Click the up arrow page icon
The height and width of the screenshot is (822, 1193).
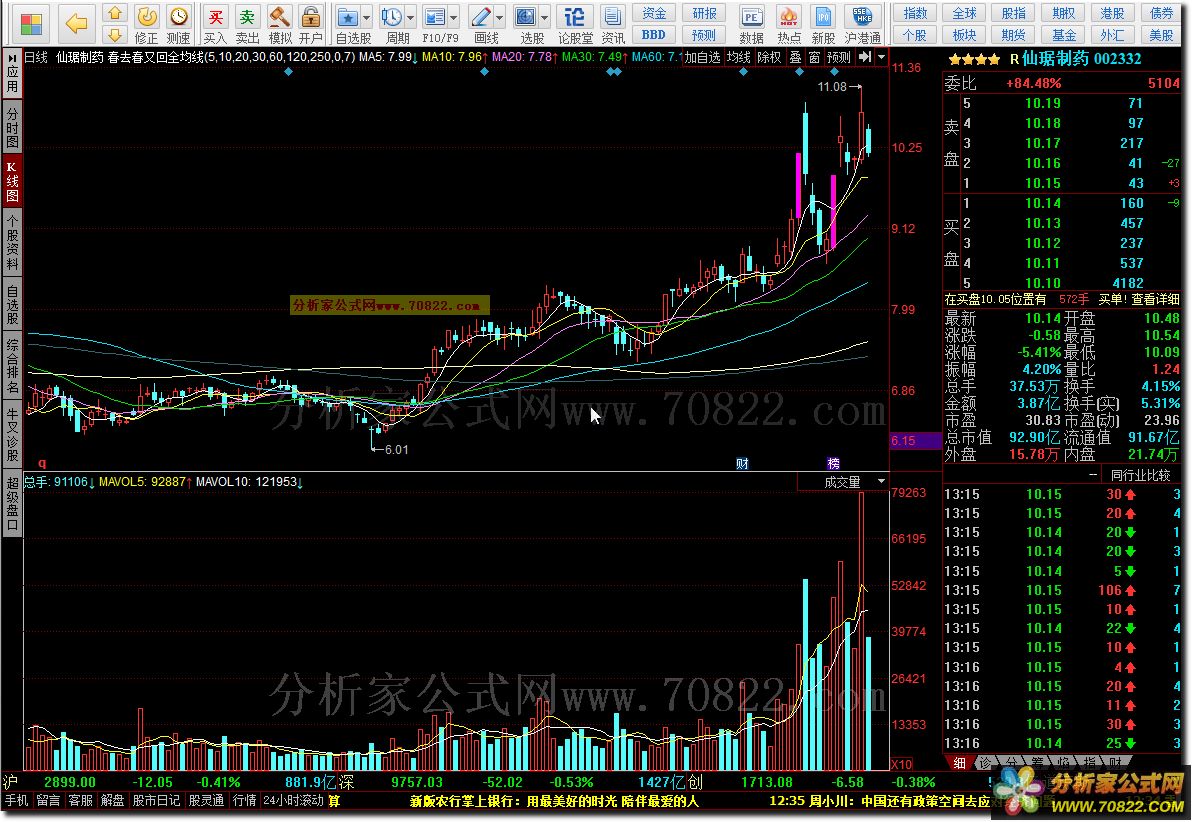coord(114,13)
